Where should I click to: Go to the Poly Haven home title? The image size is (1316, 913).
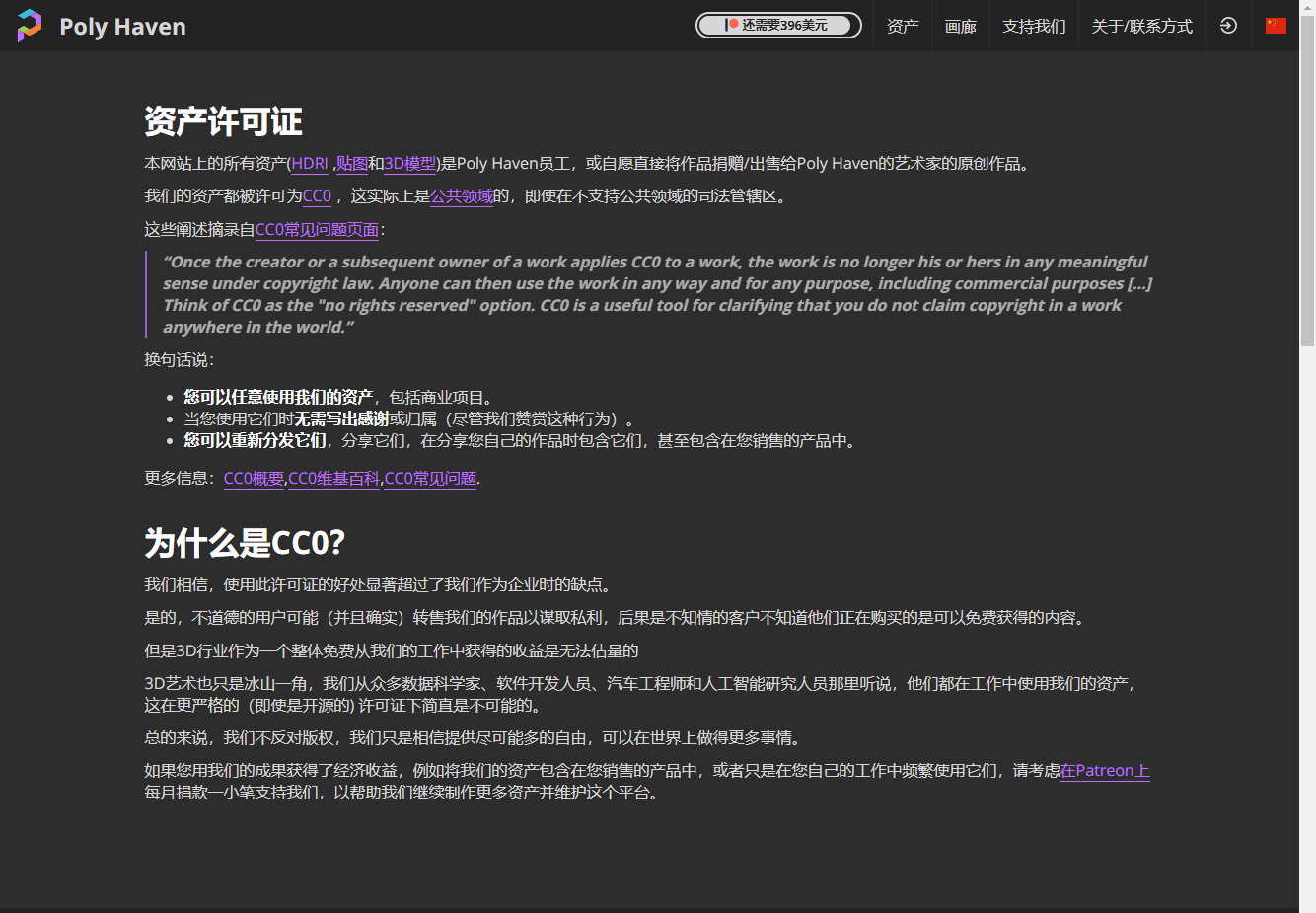[x=122, y=27]
